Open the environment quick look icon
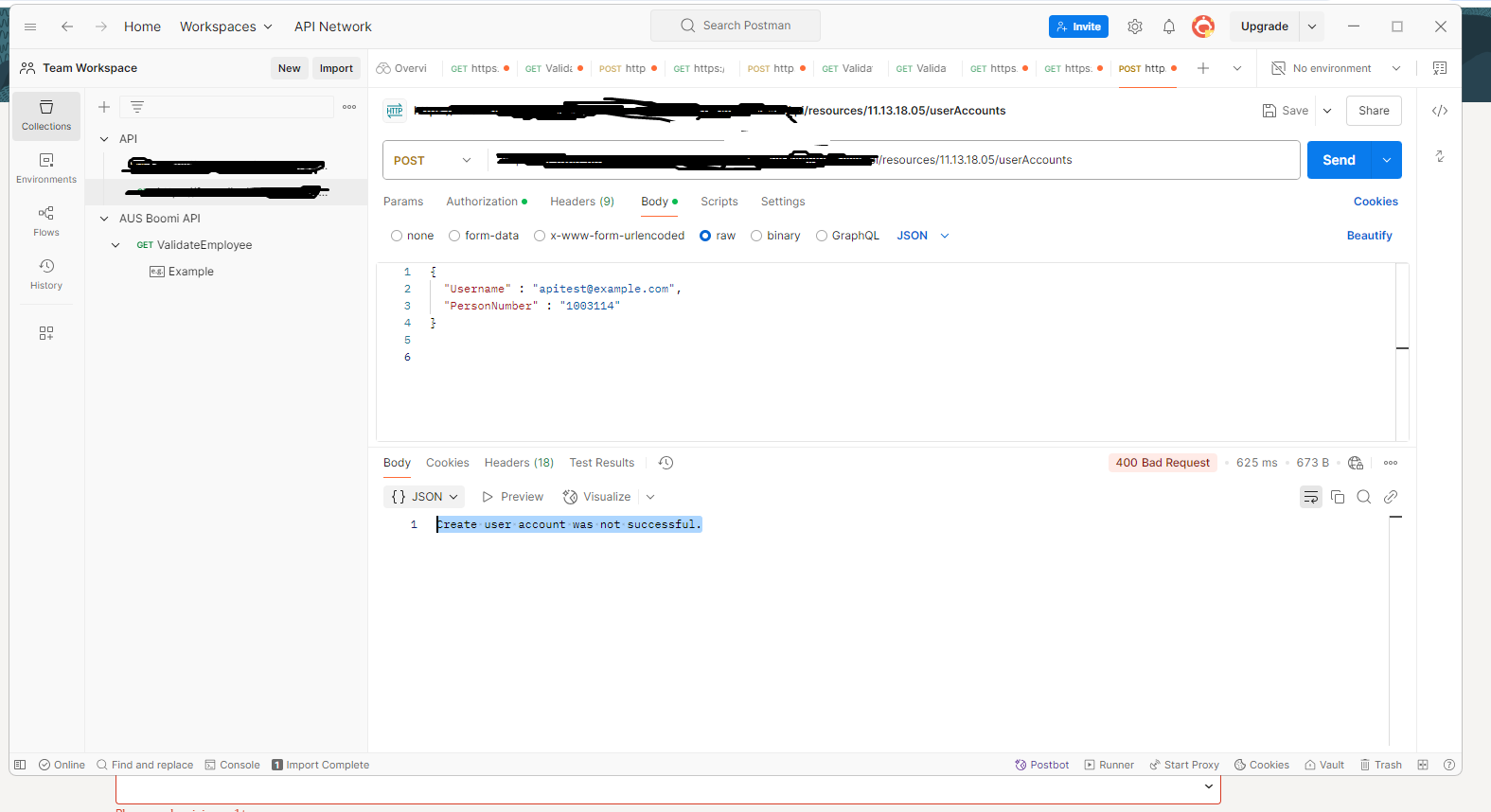Image resolution: width=1491 pixels, height=812 pixels. (x=1440, y=68)
